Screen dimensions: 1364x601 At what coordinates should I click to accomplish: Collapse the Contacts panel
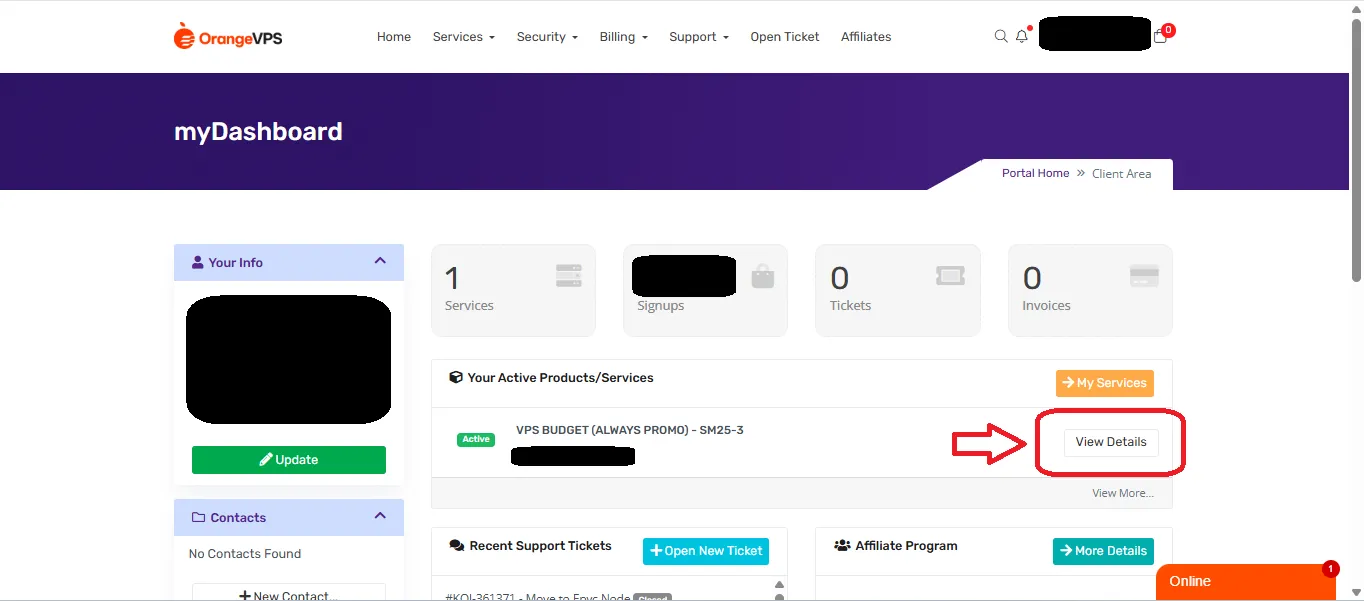(379, 517)
